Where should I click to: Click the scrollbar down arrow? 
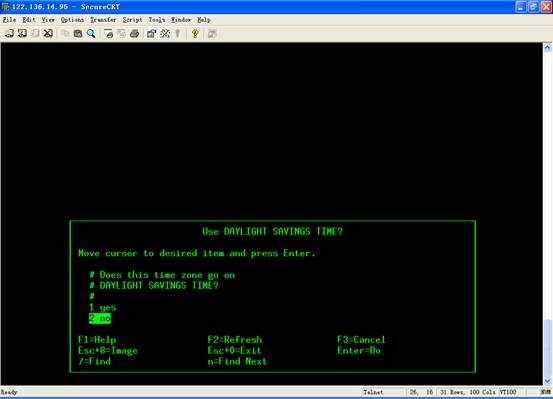(x=548, y=381)
